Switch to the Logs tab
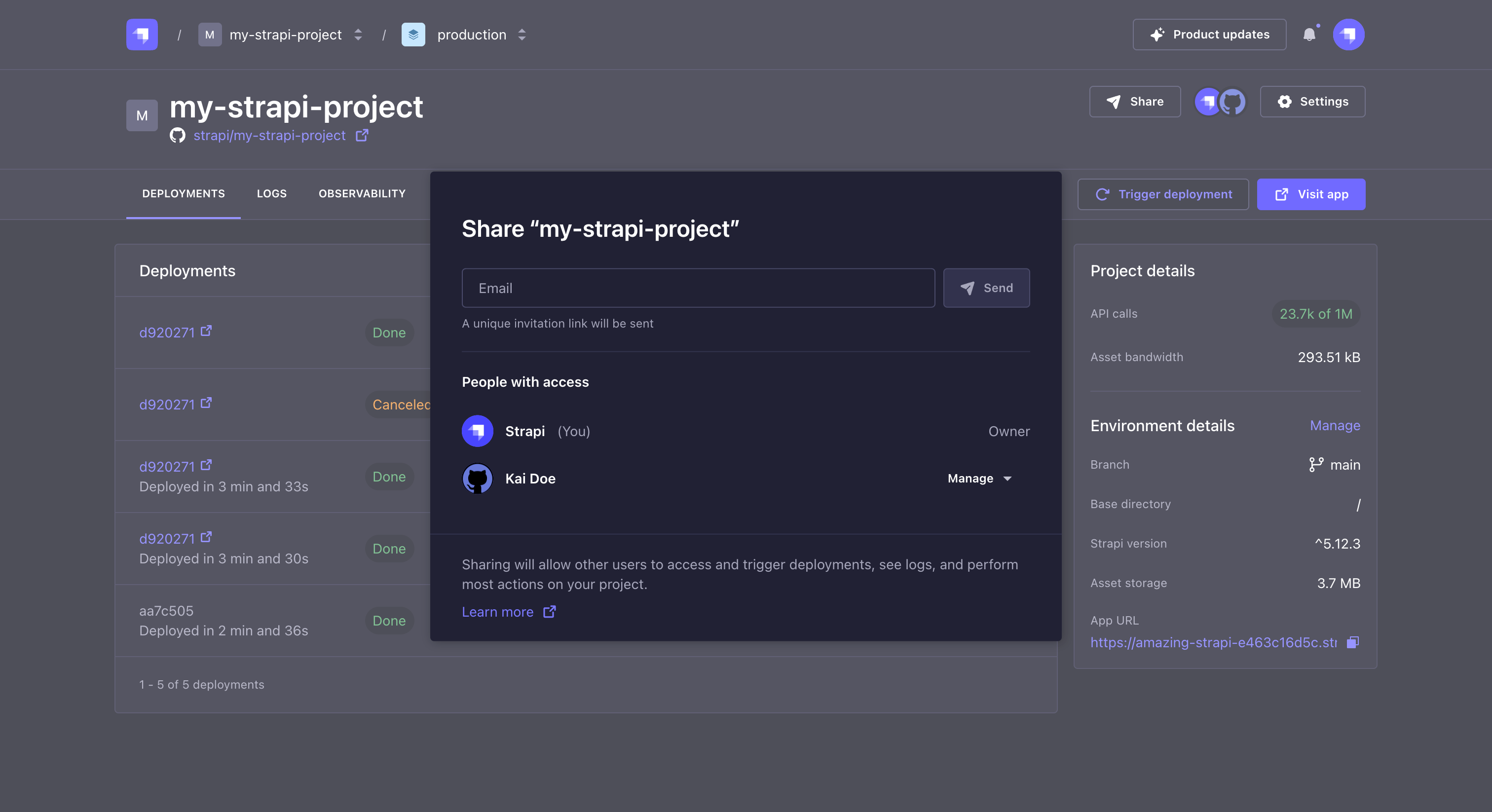 click(x=272, y=193)
